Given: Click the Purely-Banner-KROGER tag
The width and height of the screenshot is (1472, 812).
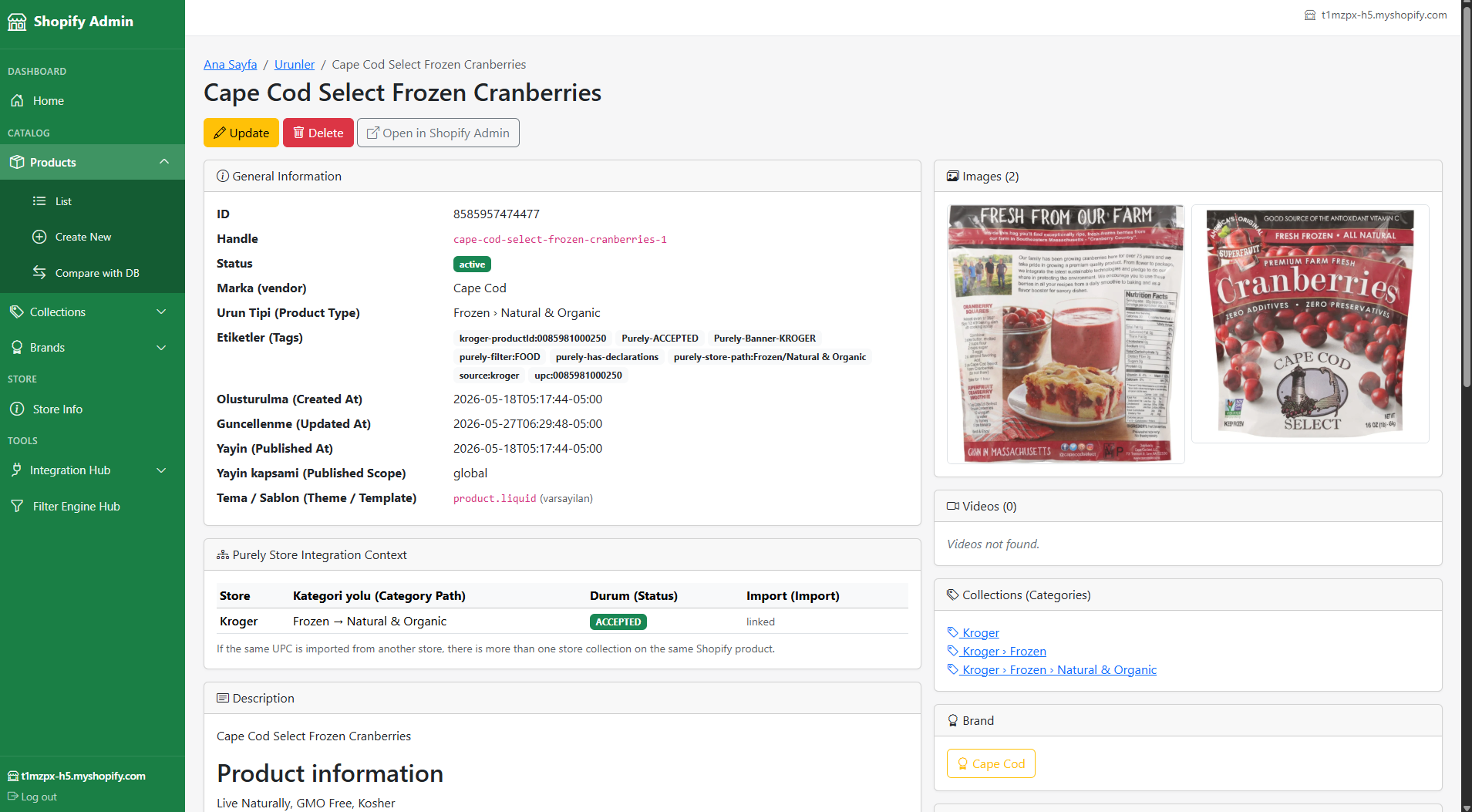Looking at the screenshot, I should (765, 338).
